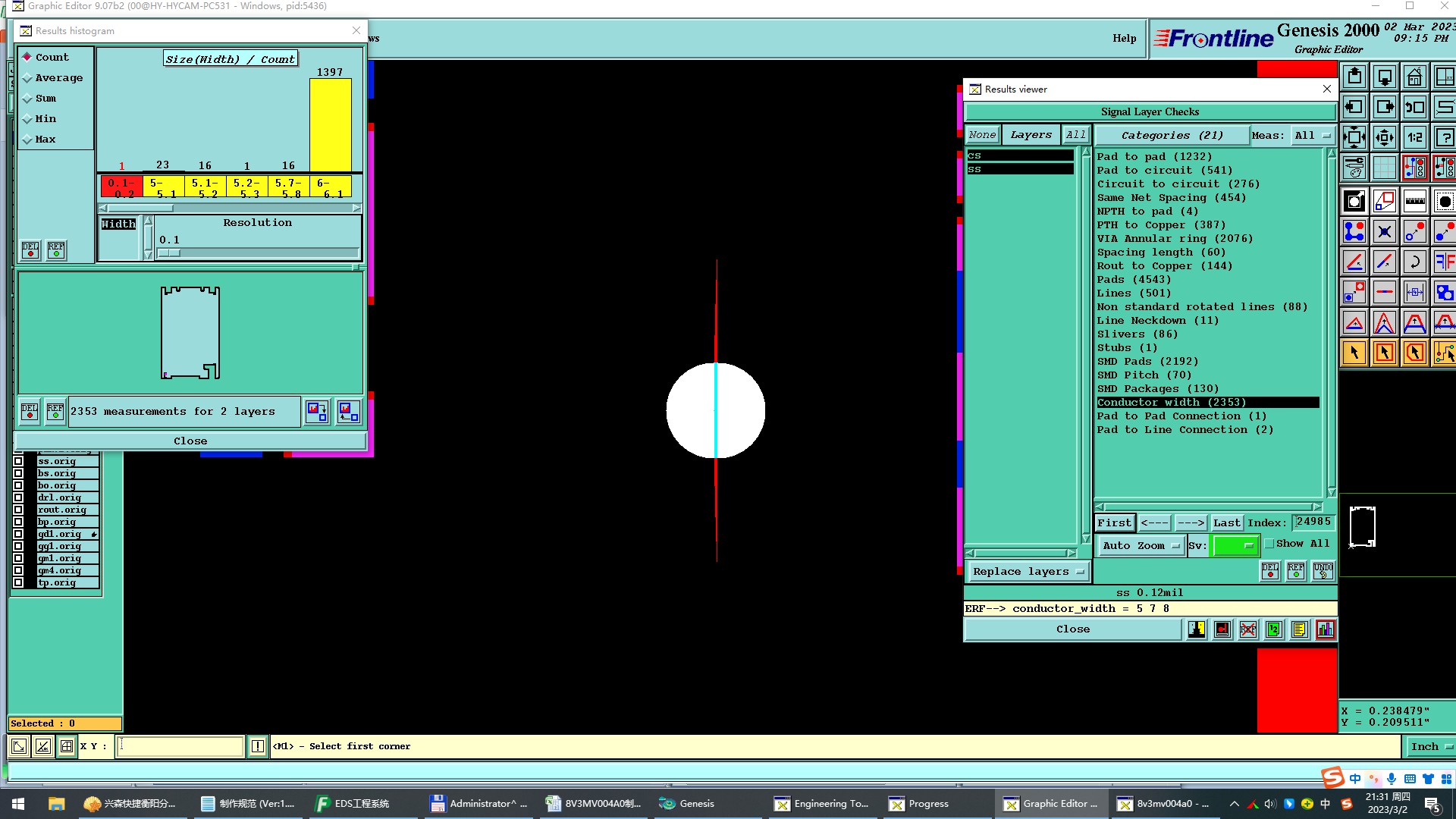Open the Help menu

tap(1124, 39)
